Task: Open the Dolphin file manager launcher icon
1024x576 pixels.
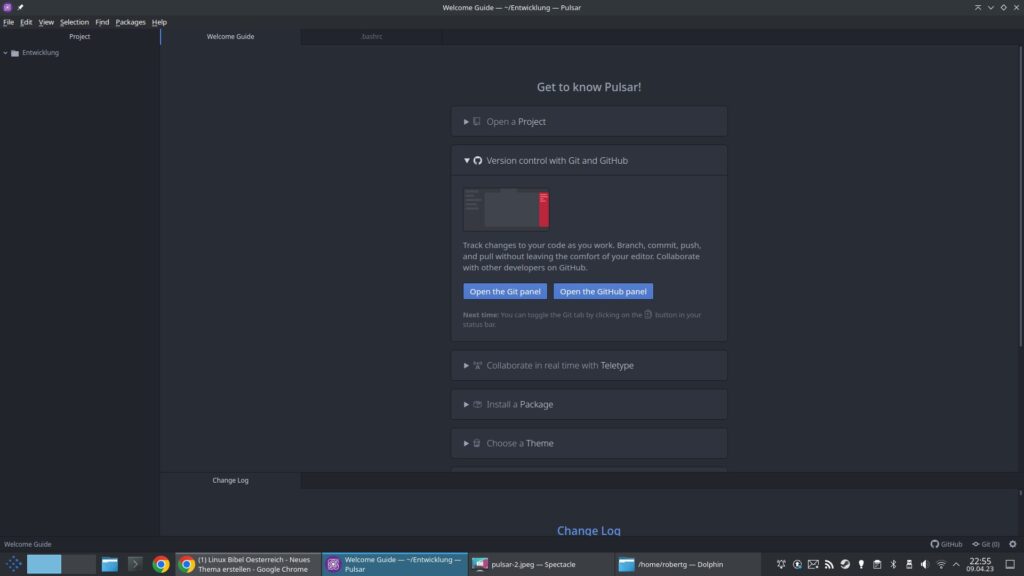Action: [x=110, y=564]
